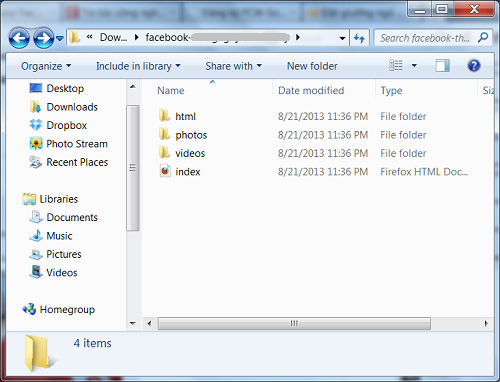The height and width of the screenshot is (382, 500).
Task: Select the file name 'photos'
Action: pyautogui.click(x=191, y=135)
